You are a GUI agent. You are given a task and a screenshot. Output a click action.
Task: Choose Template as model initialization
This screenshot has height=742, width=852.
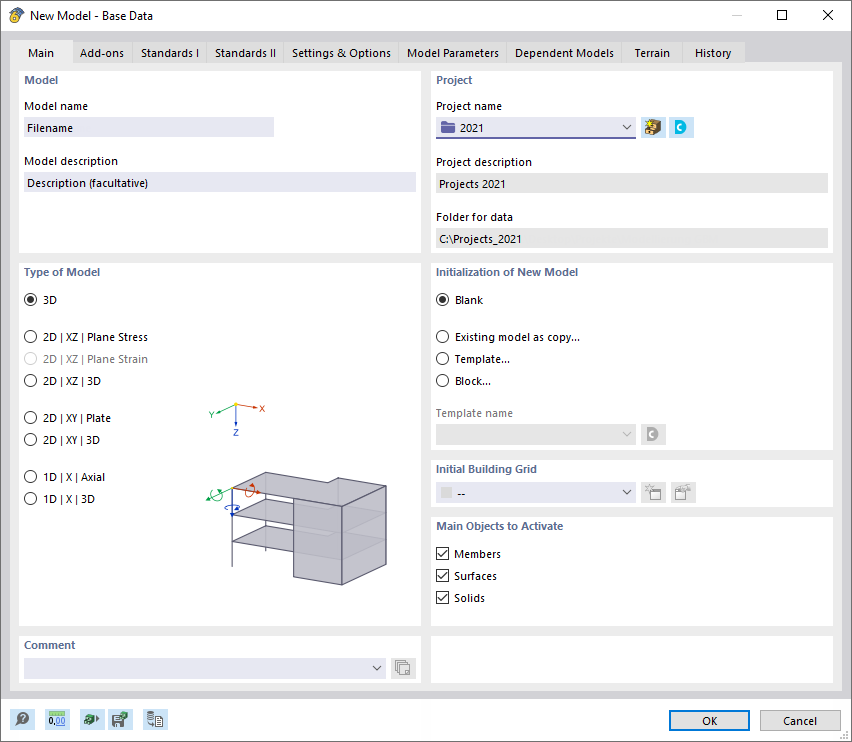point(442,358)
